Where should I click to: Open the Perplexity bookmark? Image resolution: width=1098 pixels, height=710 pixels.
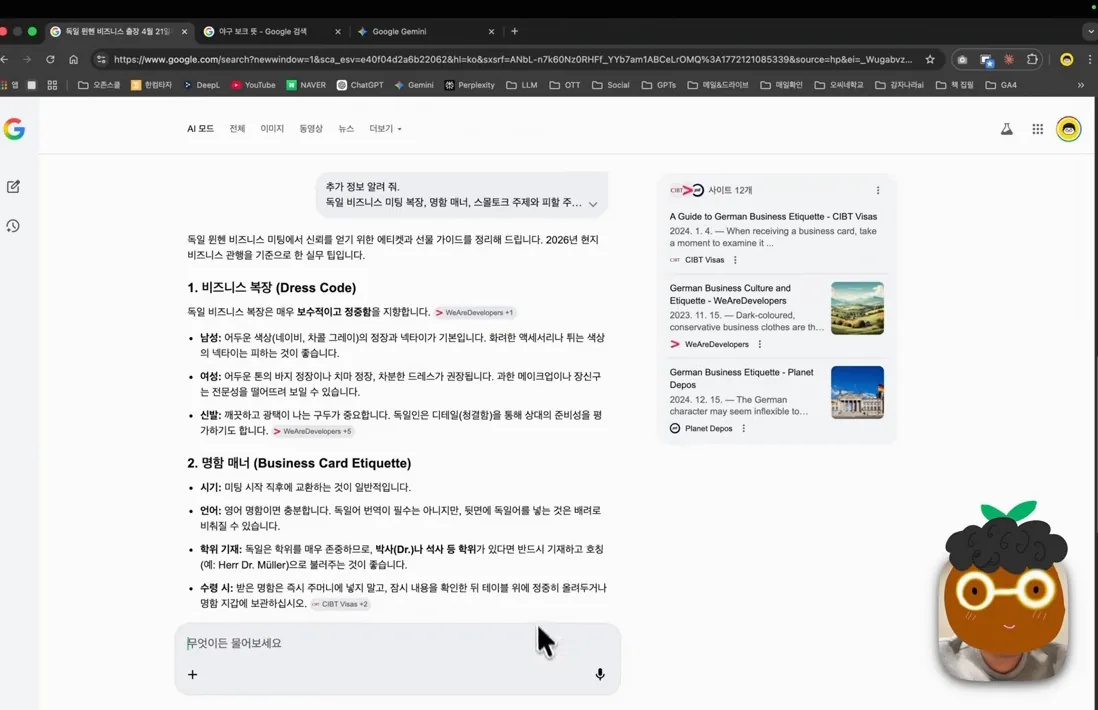point(469,85)
